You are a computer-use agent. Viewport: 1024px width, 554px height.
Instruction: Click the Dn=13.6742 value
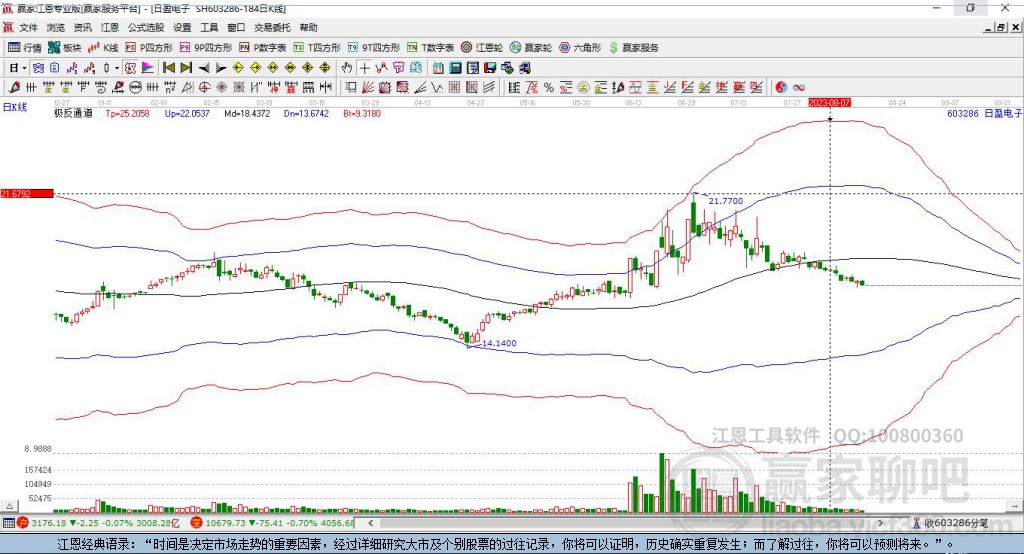tap(306, 113)
